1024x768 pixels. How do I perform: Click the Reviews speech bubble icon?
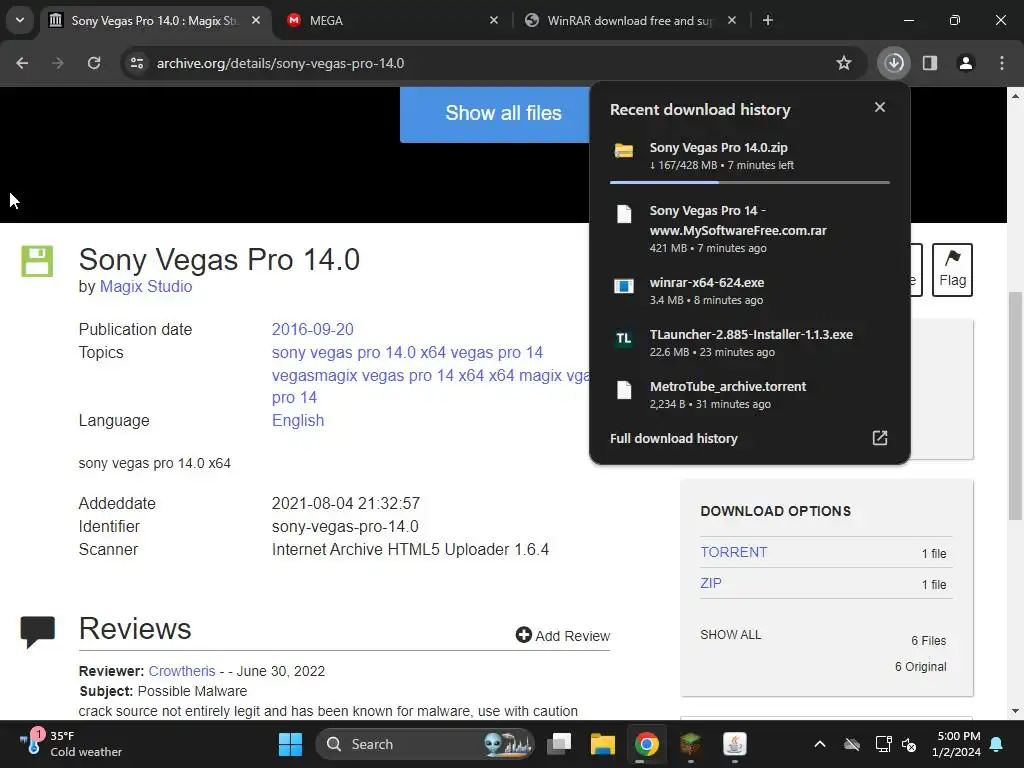point(37,632)
